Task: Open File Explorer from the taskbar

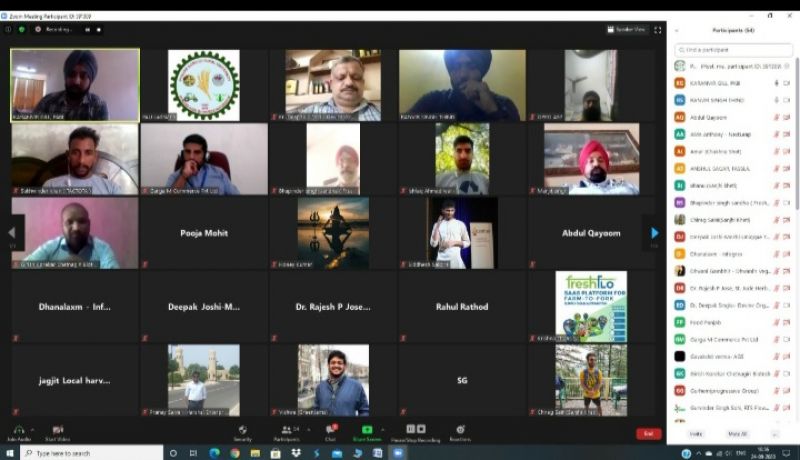Action: (x=255, y=453)
